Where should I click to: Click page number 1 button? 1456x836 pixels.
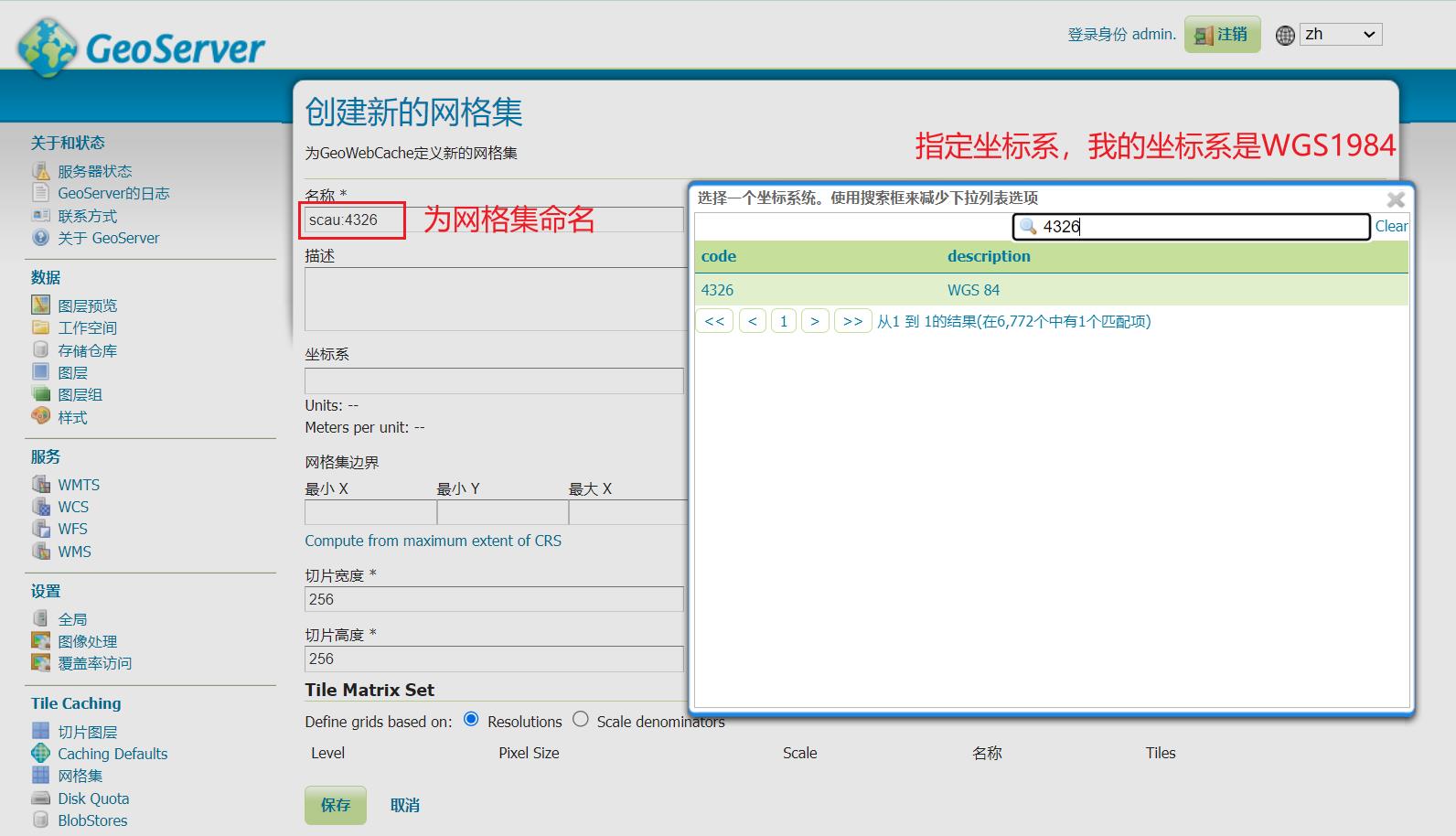pyautogui.click(x=784, y=321)
